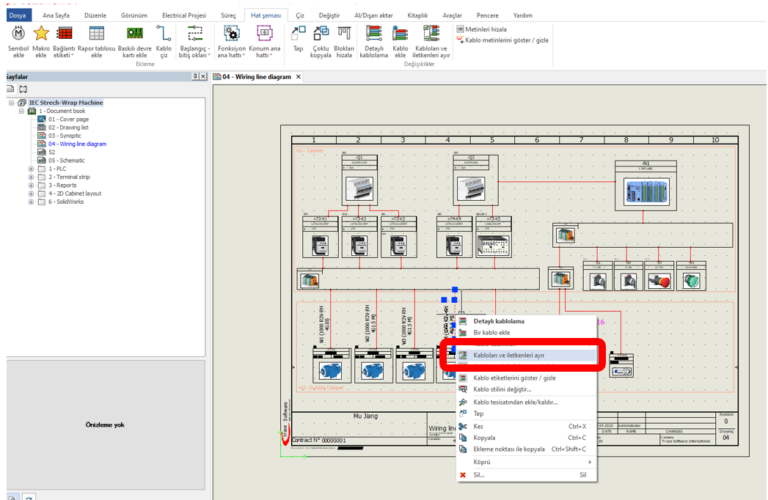This screenshot has width=768, height=500.
Task: Toggle Kablo etiketlerini göster / gizle in context menu
Action: tap(514, 378)
